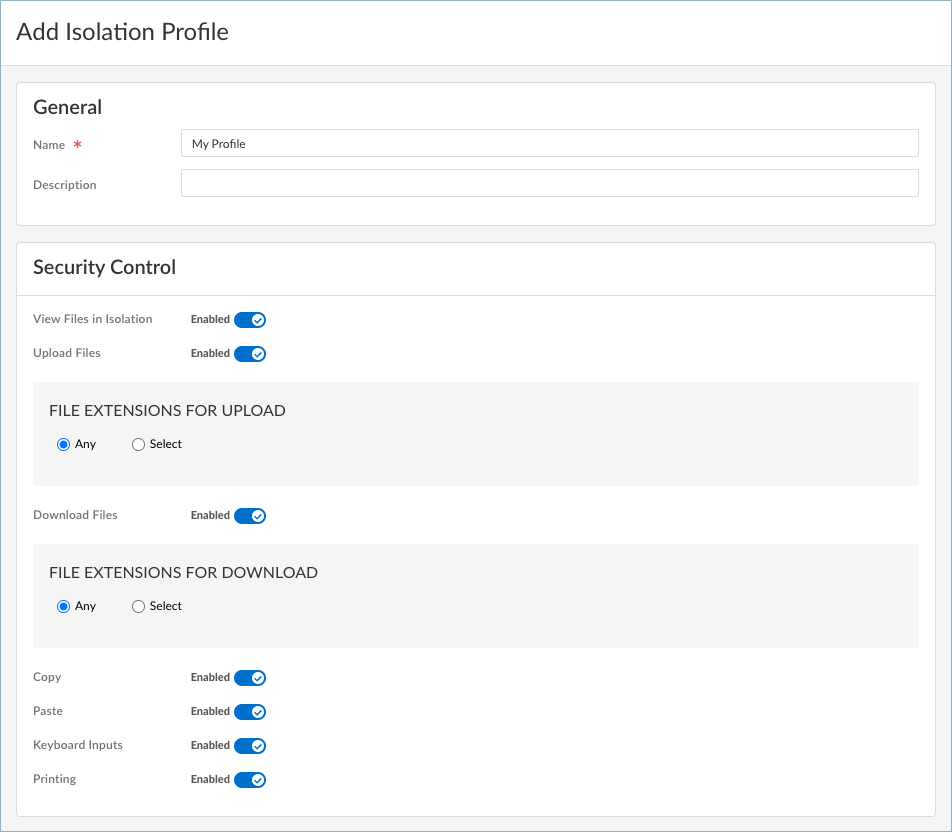The width and height of the screenshot is (952, 832).
Task: Click the FILE EXTENSIONS FOR UPLOAD heading
Action: tap(167, 411)
